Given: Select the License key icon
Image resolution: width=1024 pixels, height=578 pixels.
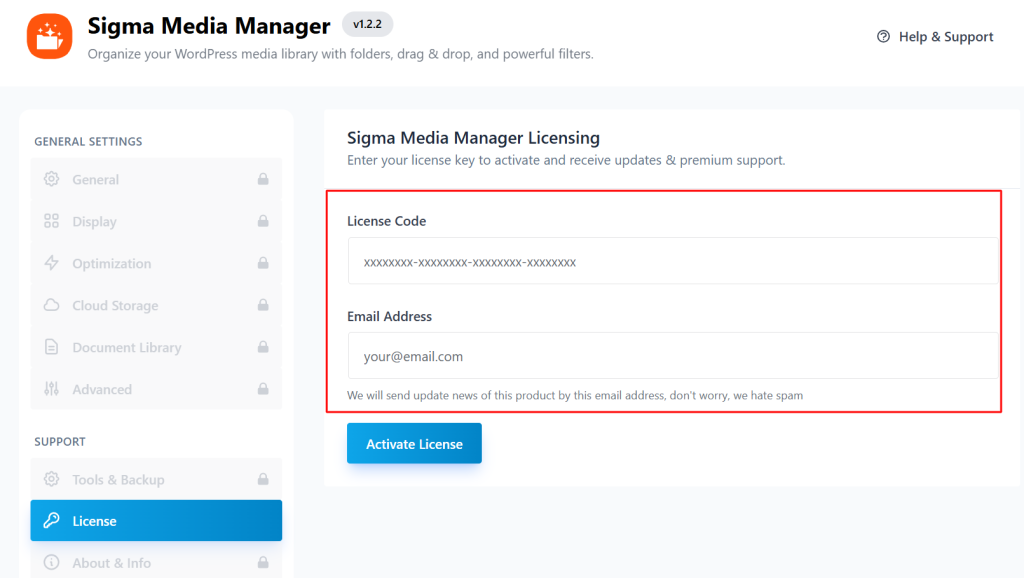Looking at the screenshot, I should click(x=53, y=520).
